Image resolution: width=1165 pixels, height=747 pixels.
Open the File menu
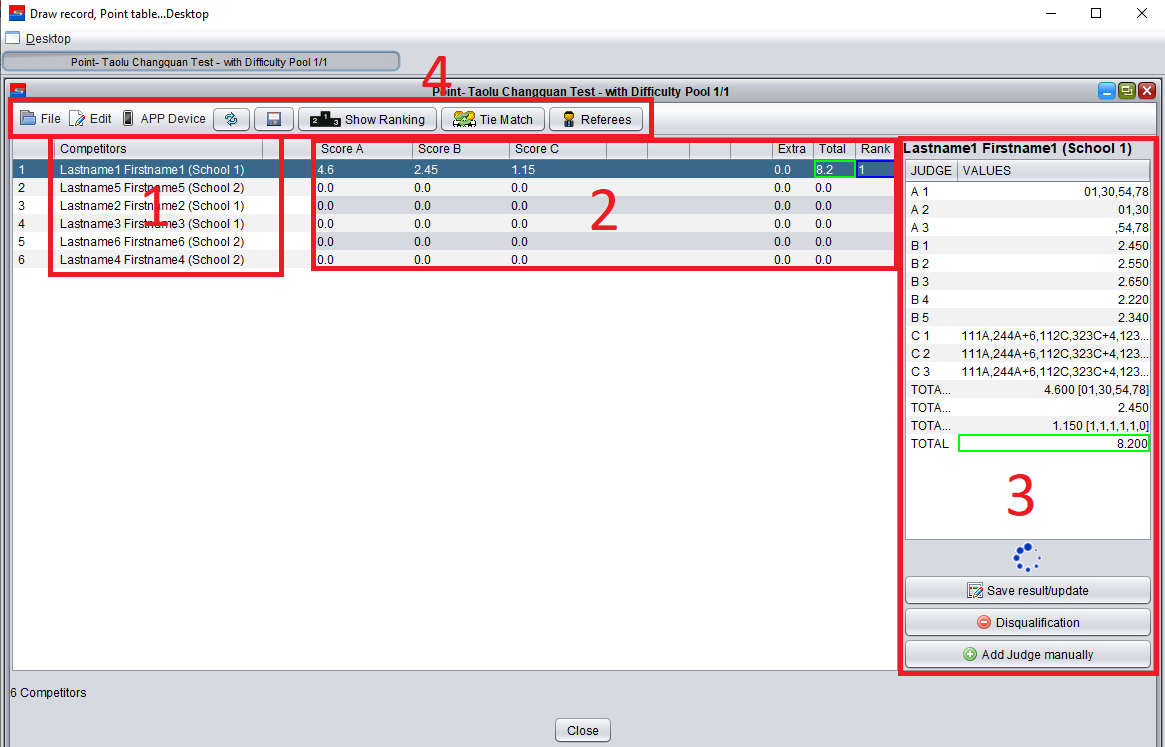41,119
